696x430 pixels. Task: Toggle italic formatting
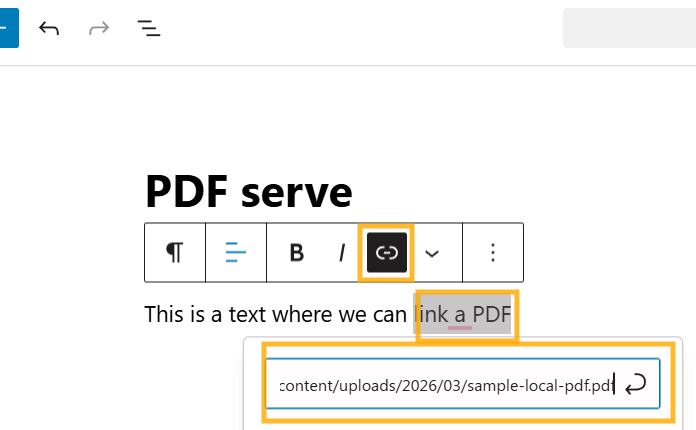tap(341, 253)
